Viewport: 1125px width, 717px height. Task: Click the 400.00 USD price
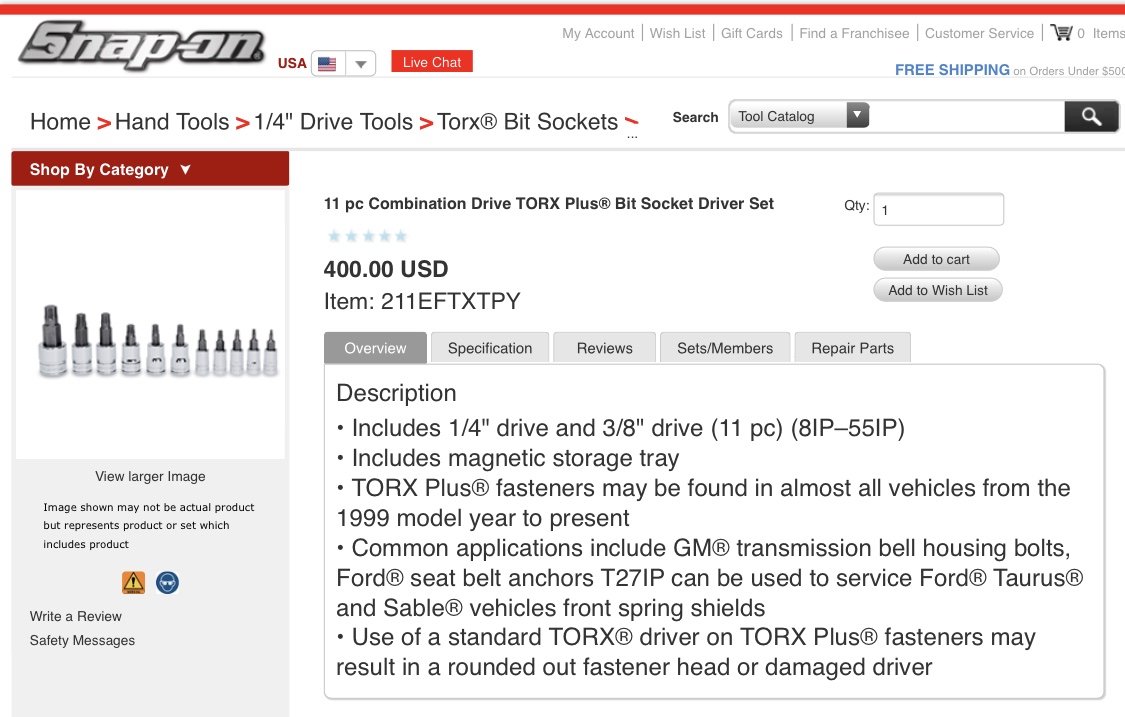click(x=386, y=269)
